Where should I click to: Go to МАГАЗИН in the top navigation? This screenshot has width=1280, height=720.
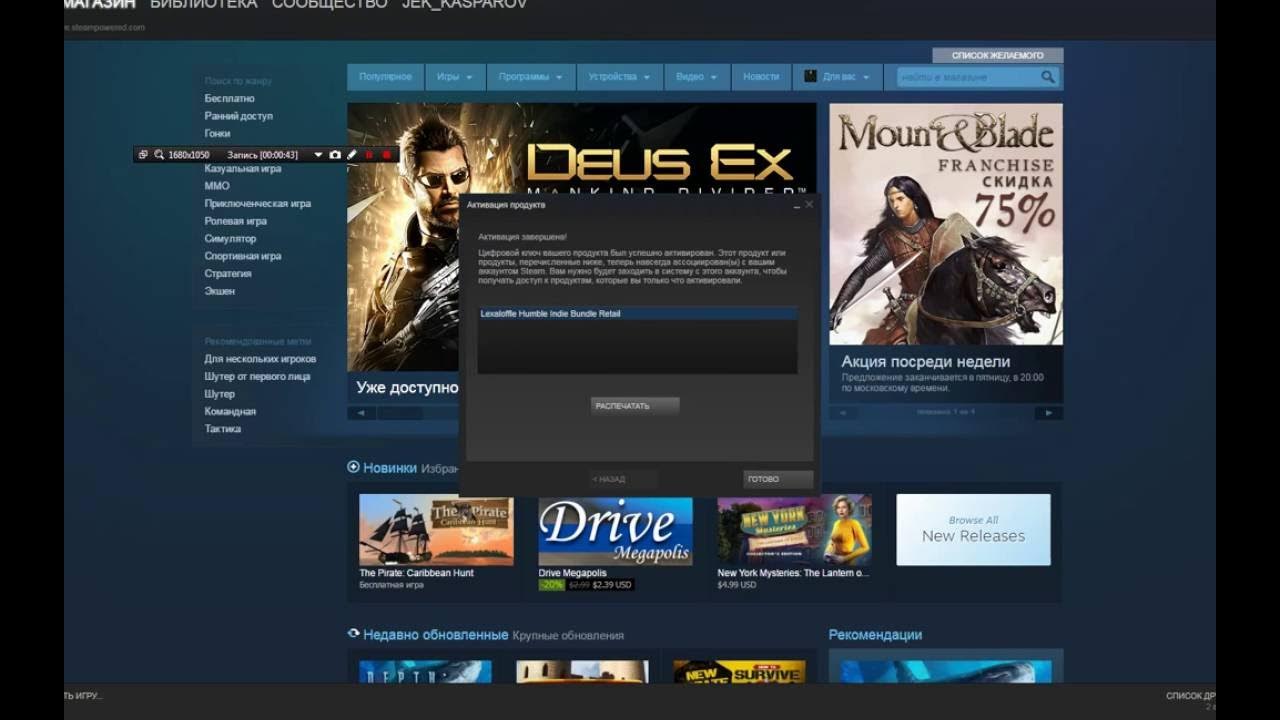point(99,4)
